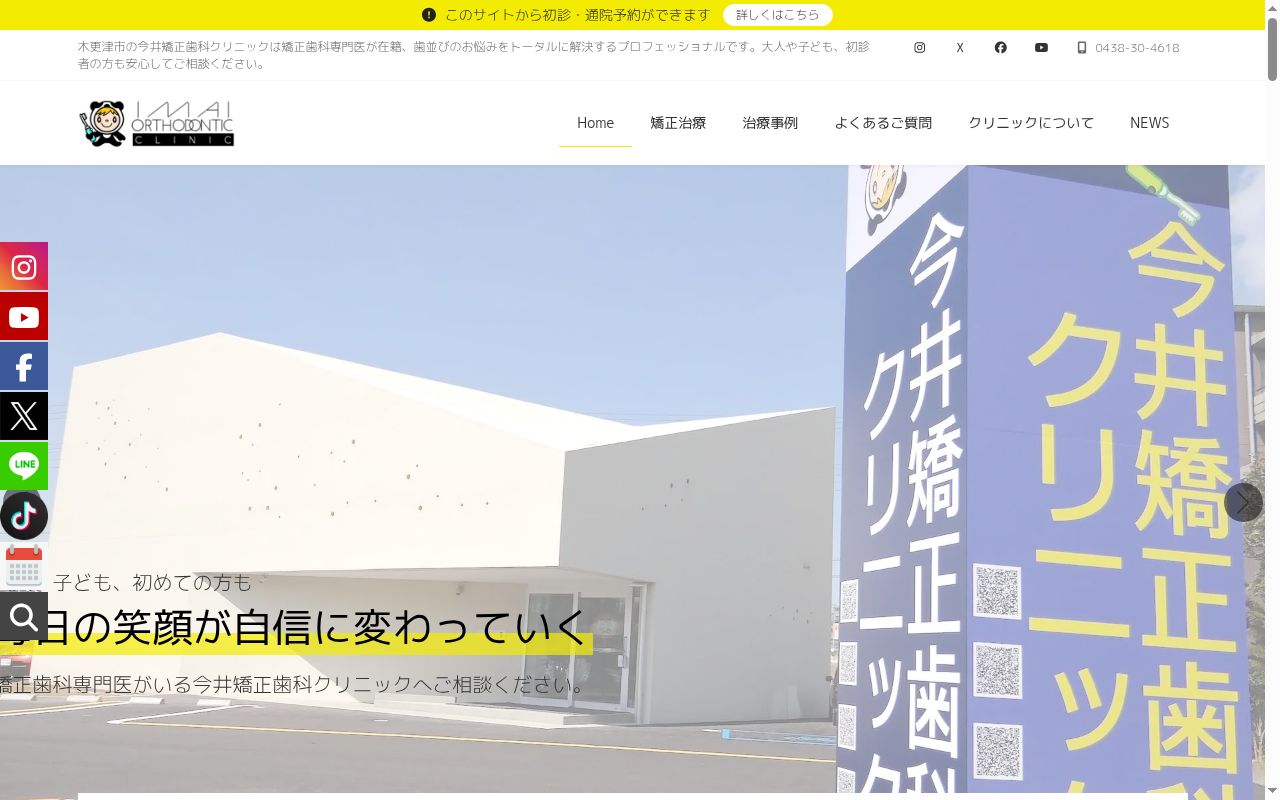Open YouTube from the left sidebar

[x=24, y=317]
